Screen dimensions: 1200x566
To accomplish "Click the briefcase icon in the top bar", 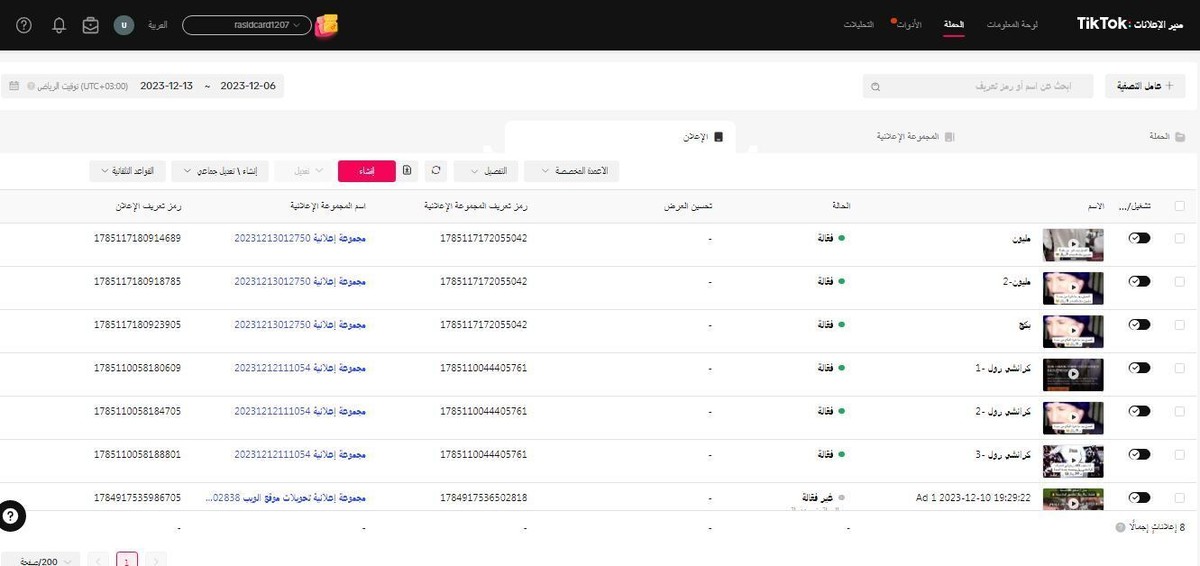I will pos(91,25).
